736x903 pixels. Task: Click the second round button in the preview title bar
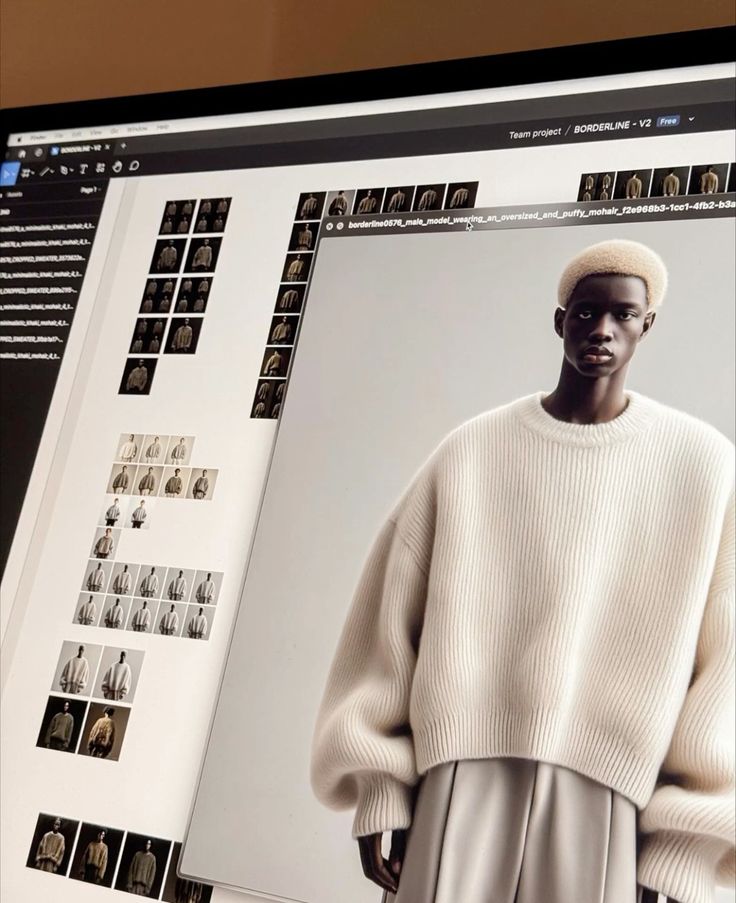[340, 226]
